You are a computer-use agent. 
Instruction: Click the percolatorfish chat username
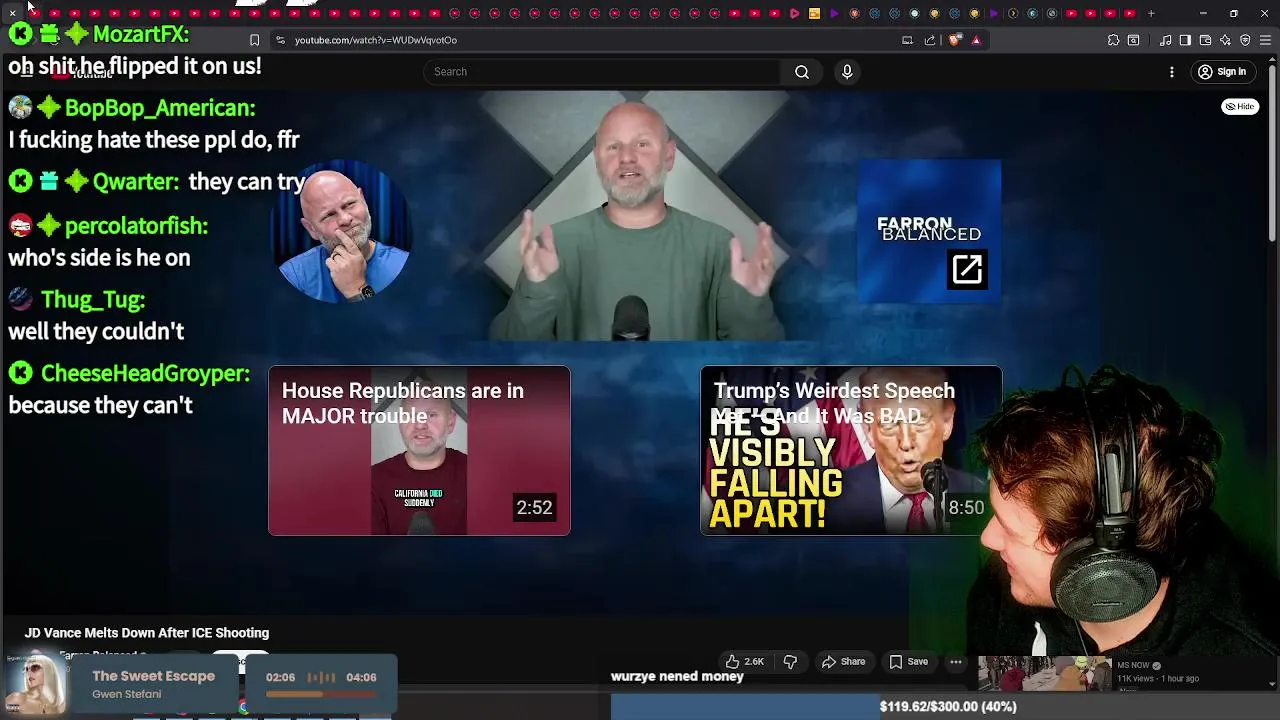(136, 226)
